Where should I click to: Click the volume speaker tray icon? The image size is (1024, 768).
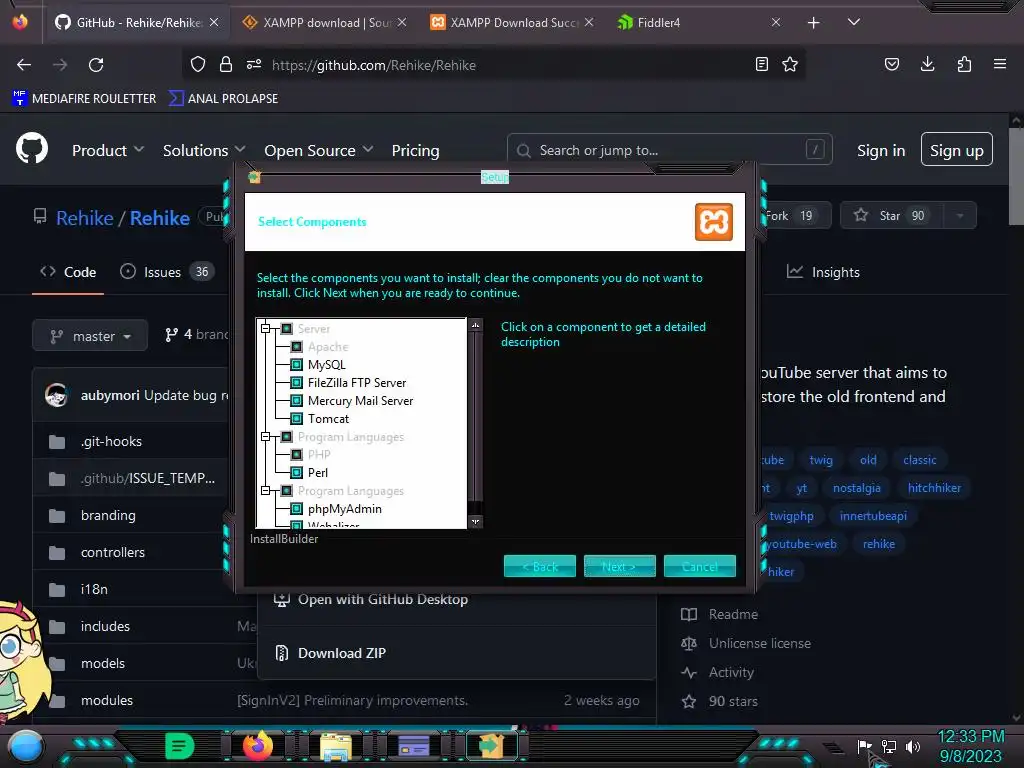click(913, 746)
